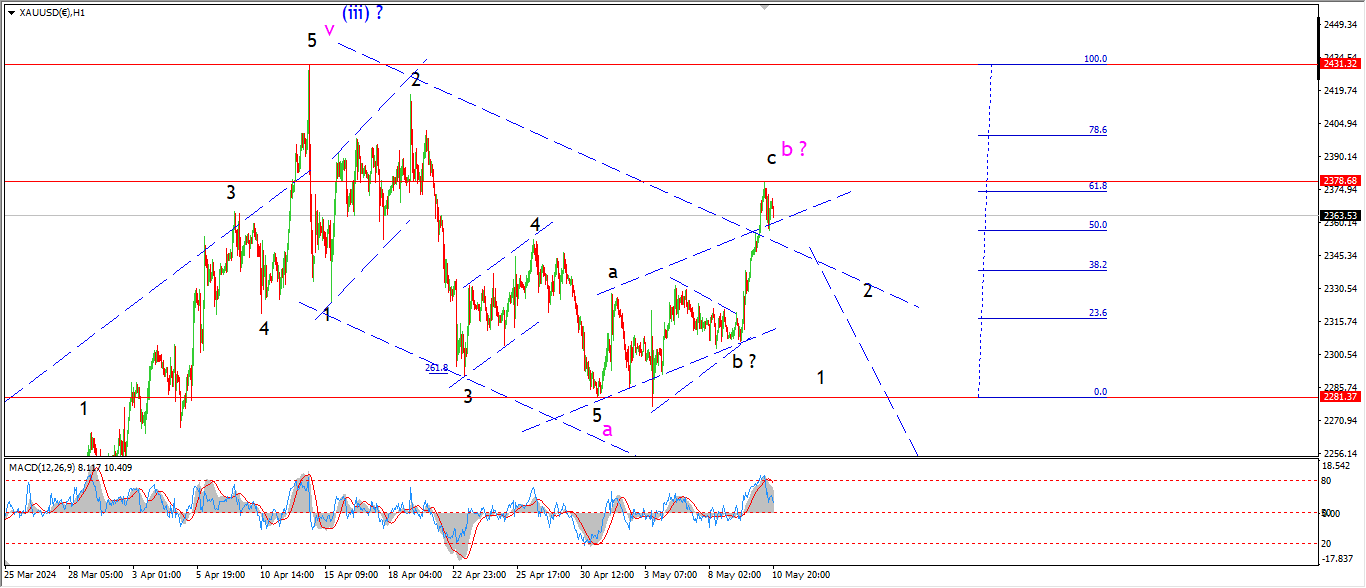
Task: Click the 22 Apr 23:00 time axis label
Action: pyautogui.click(x=477, y=575)
